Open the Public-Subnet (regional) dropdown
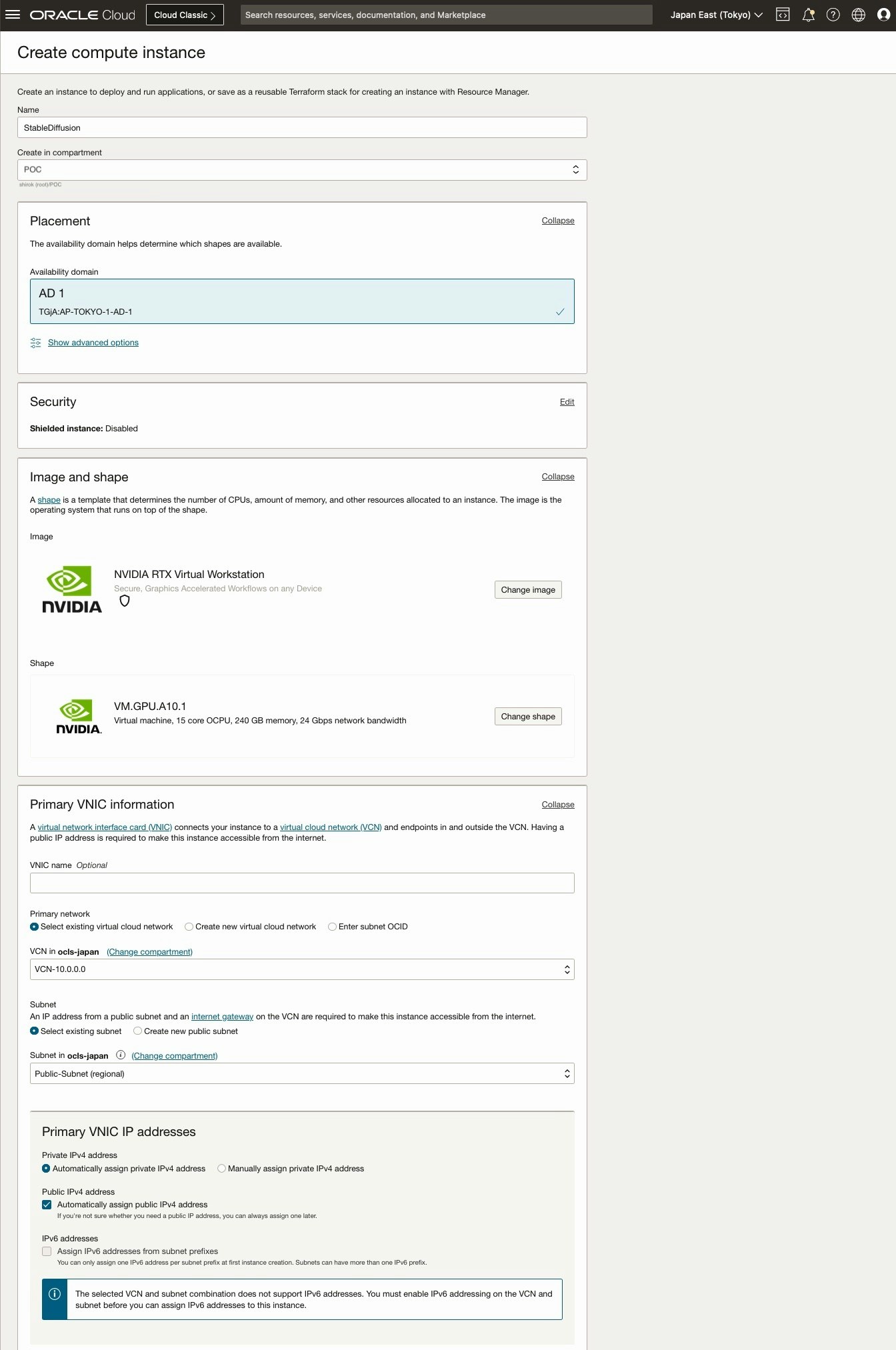 302,1073
